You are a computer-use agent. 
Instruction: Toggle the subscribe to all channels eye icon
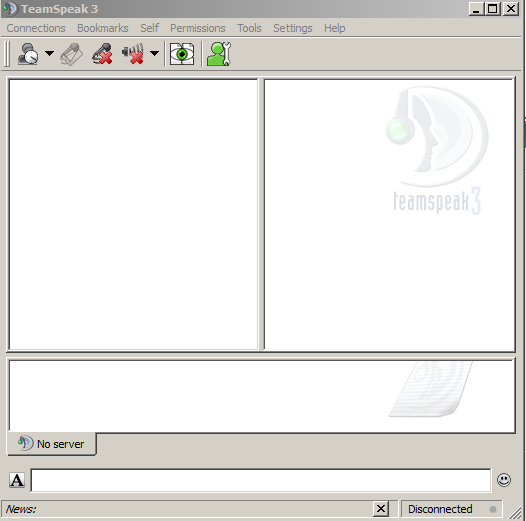coord(182,54)
